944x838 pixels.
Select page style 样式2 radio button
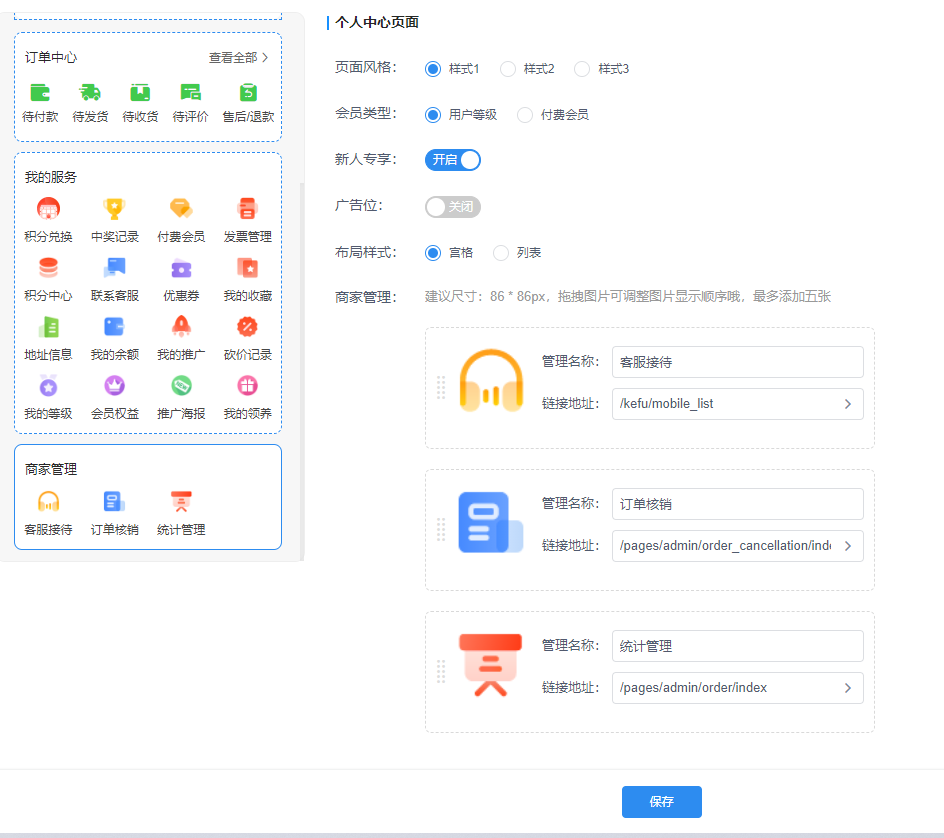pyautogui.click(x=508, y=69)
